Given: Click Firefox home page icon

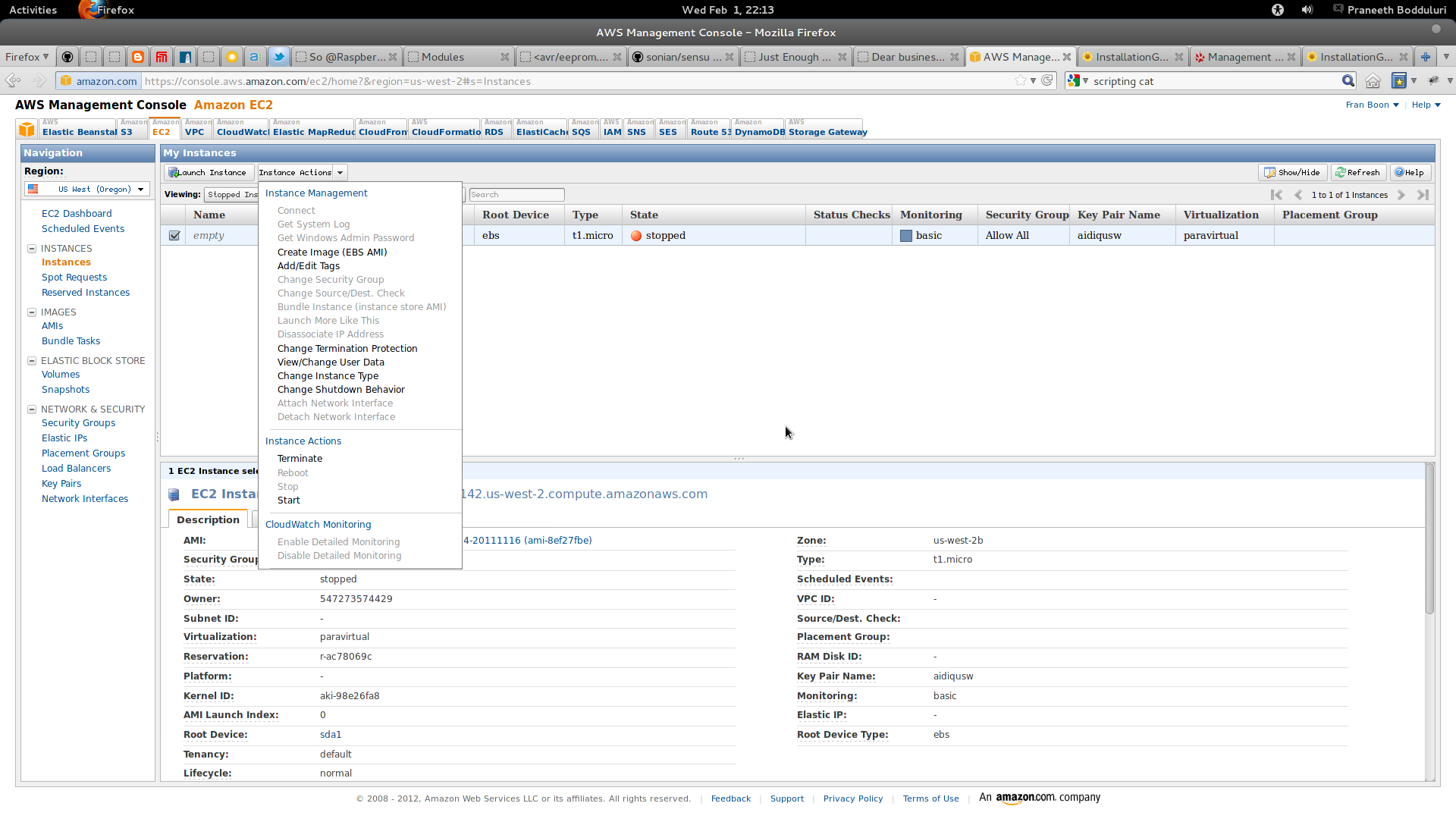Looking at the screenshot, I should pyautogui.click(x=1373, y=81).
